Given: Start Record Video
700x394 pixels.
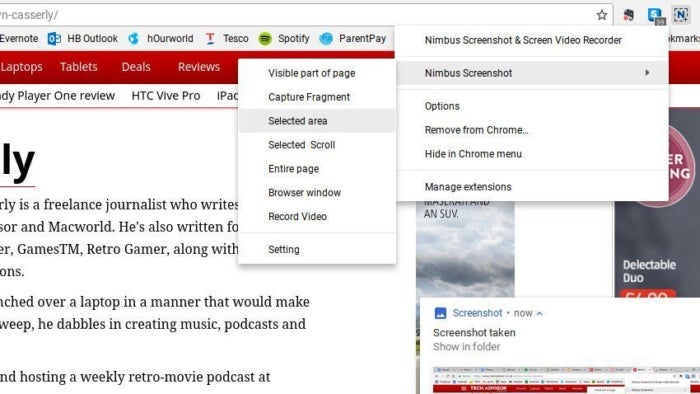Looking at the screenshot, I should pos(317,216).
